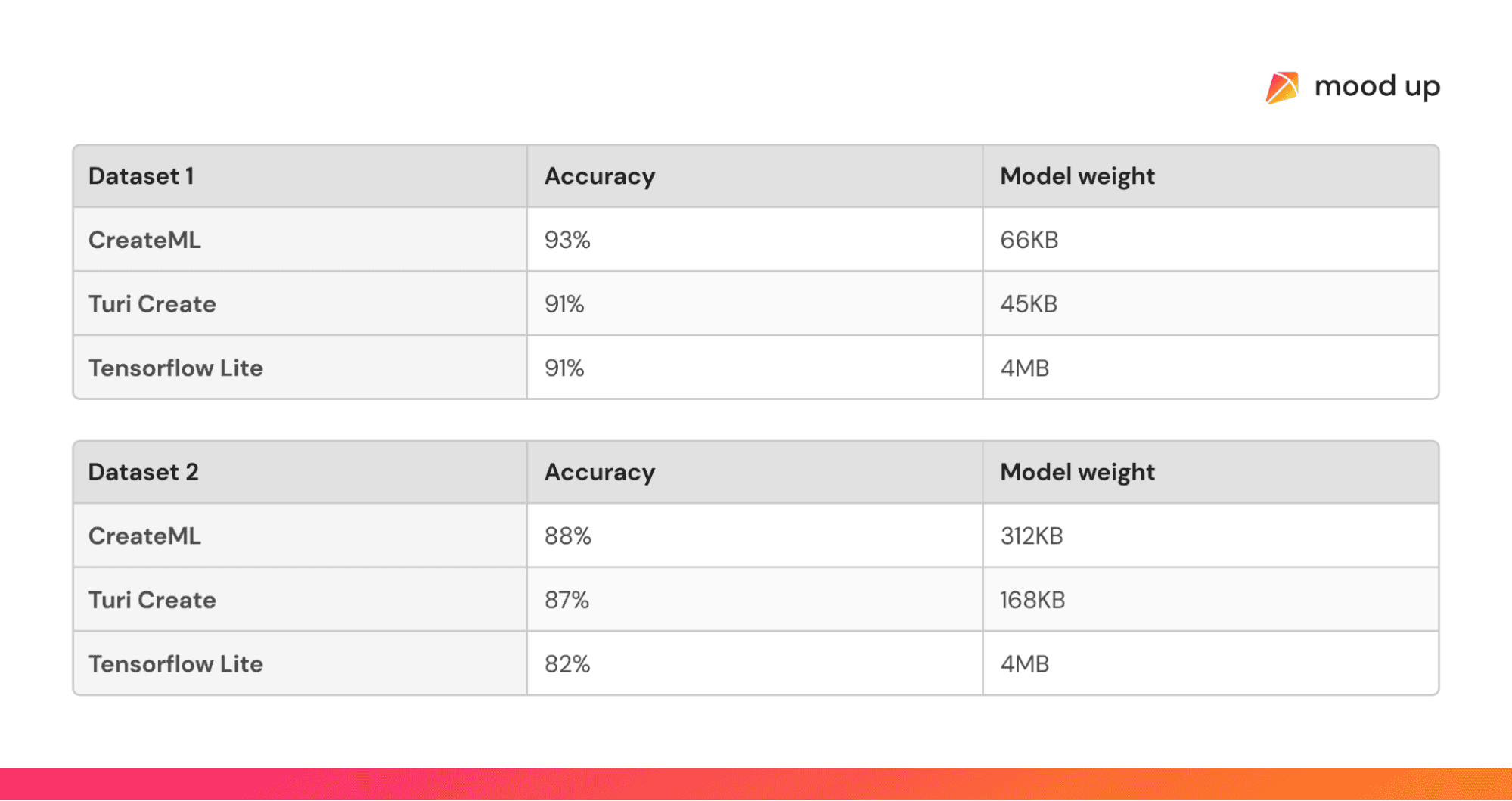Click Tensorflow Lite row in Dataset 2

pyautogui.click(x=175, y=664)
